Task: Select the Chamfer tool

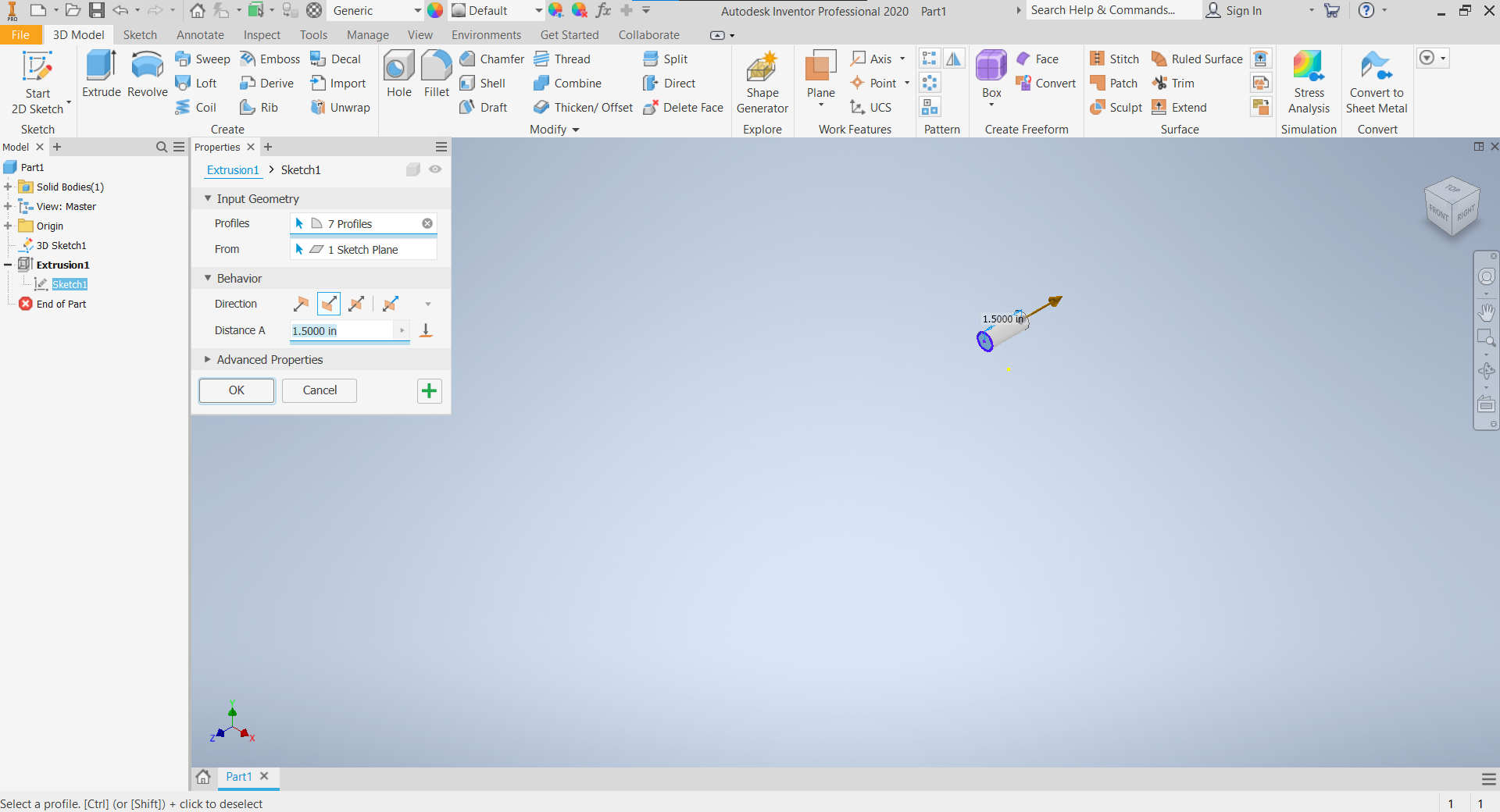Action: click(491, 59)
